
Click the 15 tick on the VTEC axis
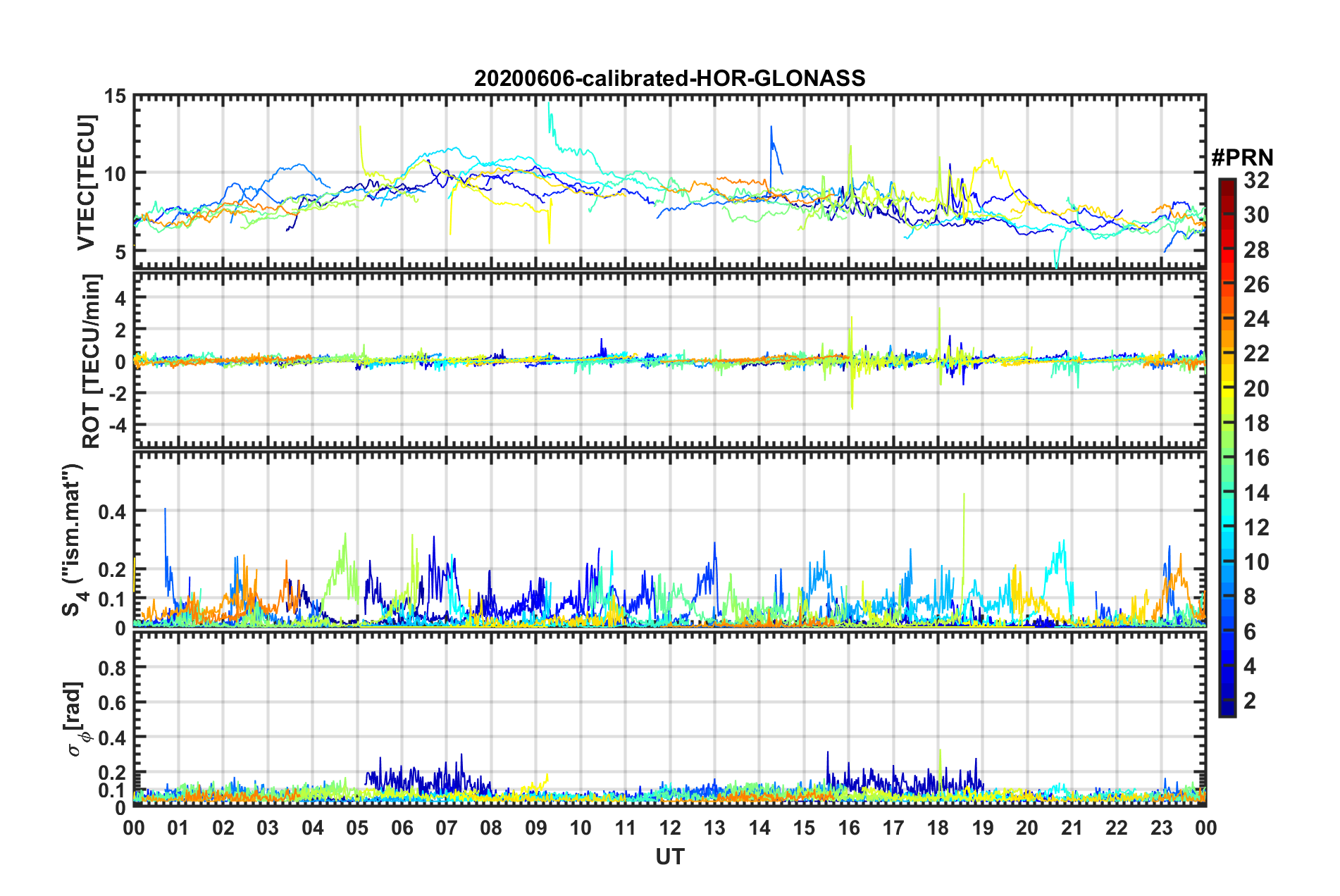point(115,96)
